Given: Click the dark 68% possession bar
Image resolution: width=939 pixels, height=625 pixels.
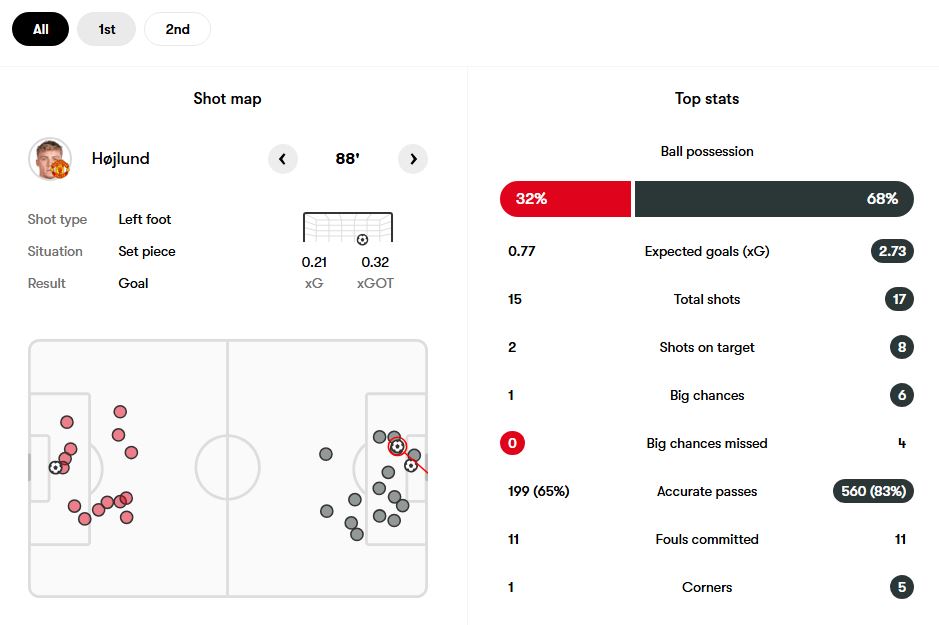Looking at the screenshot, I should [x=774, y=199].
